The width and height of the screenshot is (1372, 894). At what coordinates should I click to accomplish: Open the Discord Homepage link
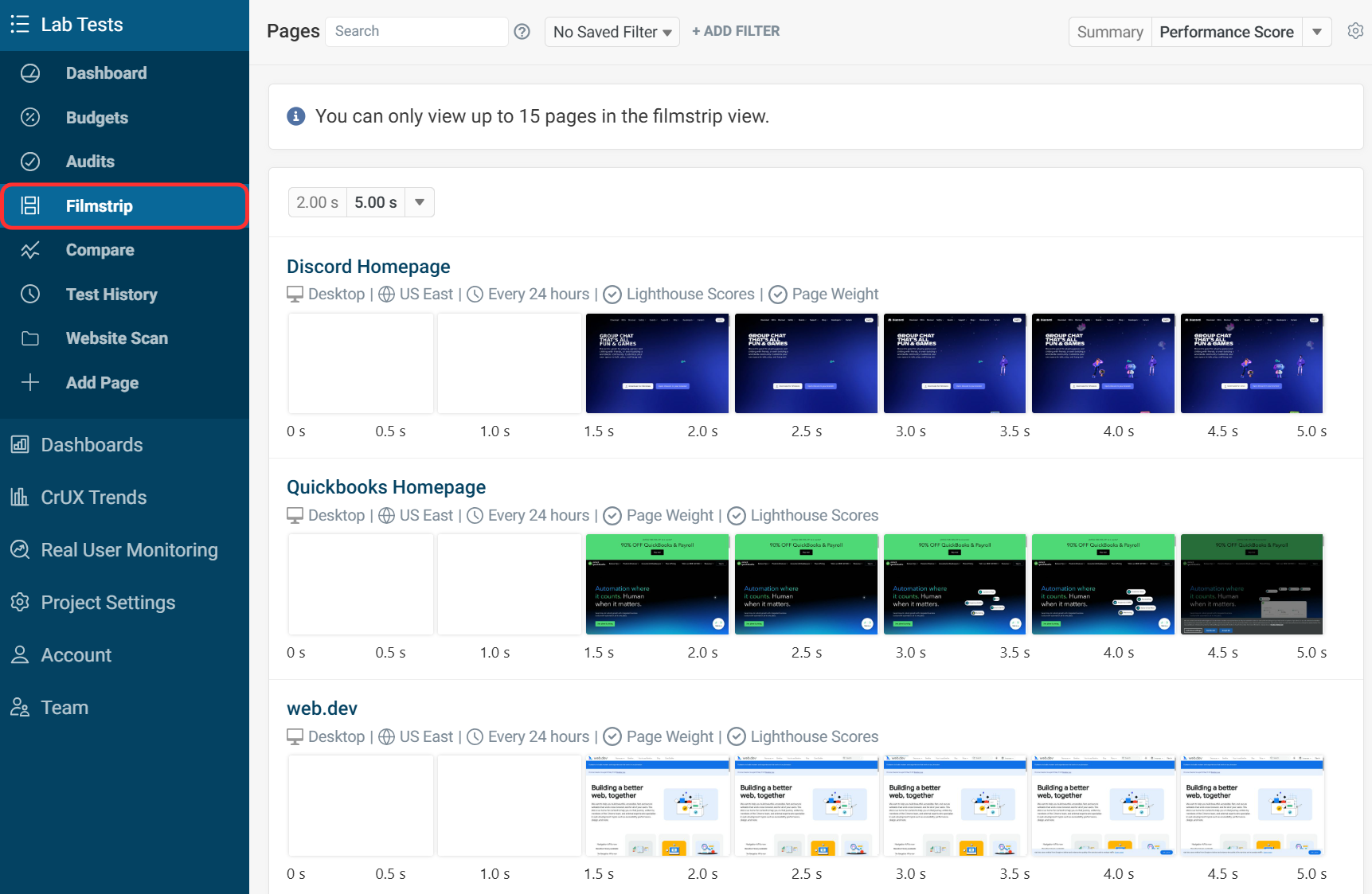(x=368, y=267)
